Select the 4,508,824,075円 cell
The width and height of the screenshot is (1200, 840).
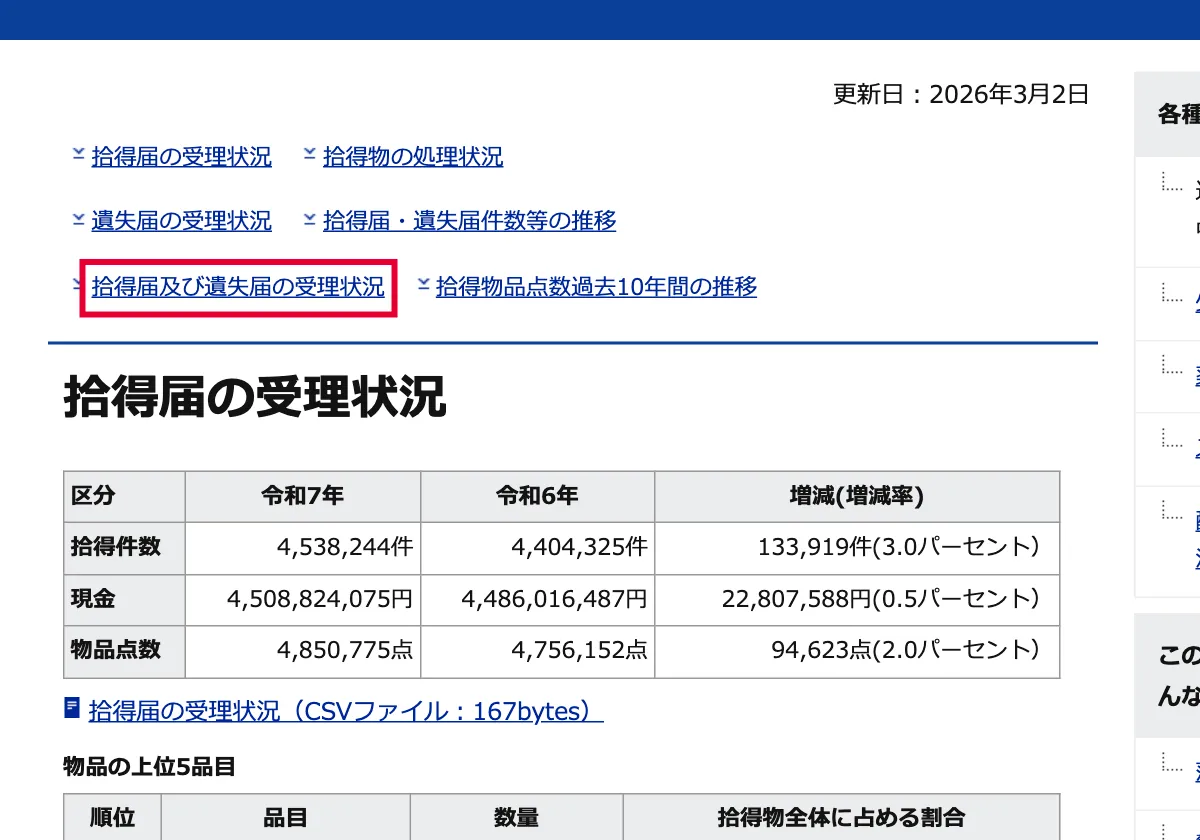pos(303,600)
